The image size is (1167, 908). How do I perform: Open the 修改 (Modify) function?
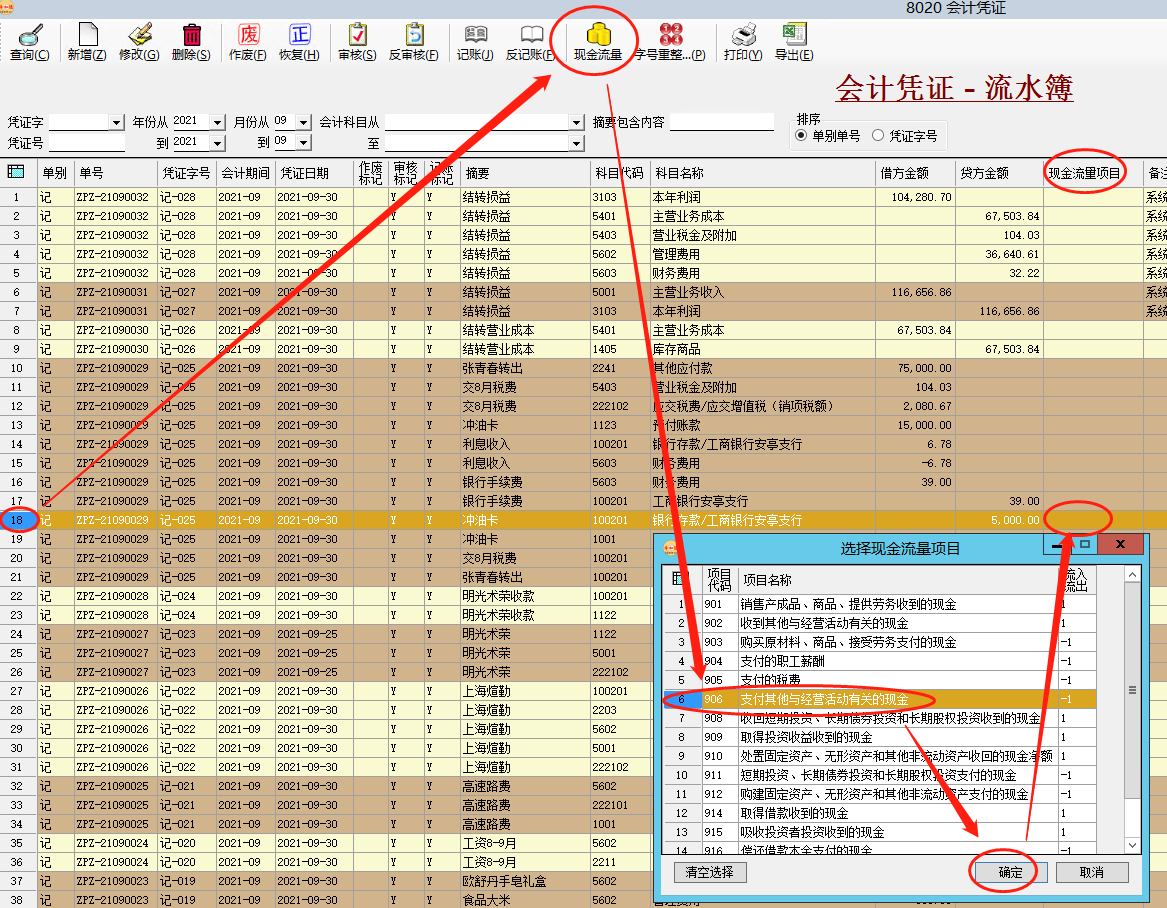pyautogui.click(x=140, y=42)
